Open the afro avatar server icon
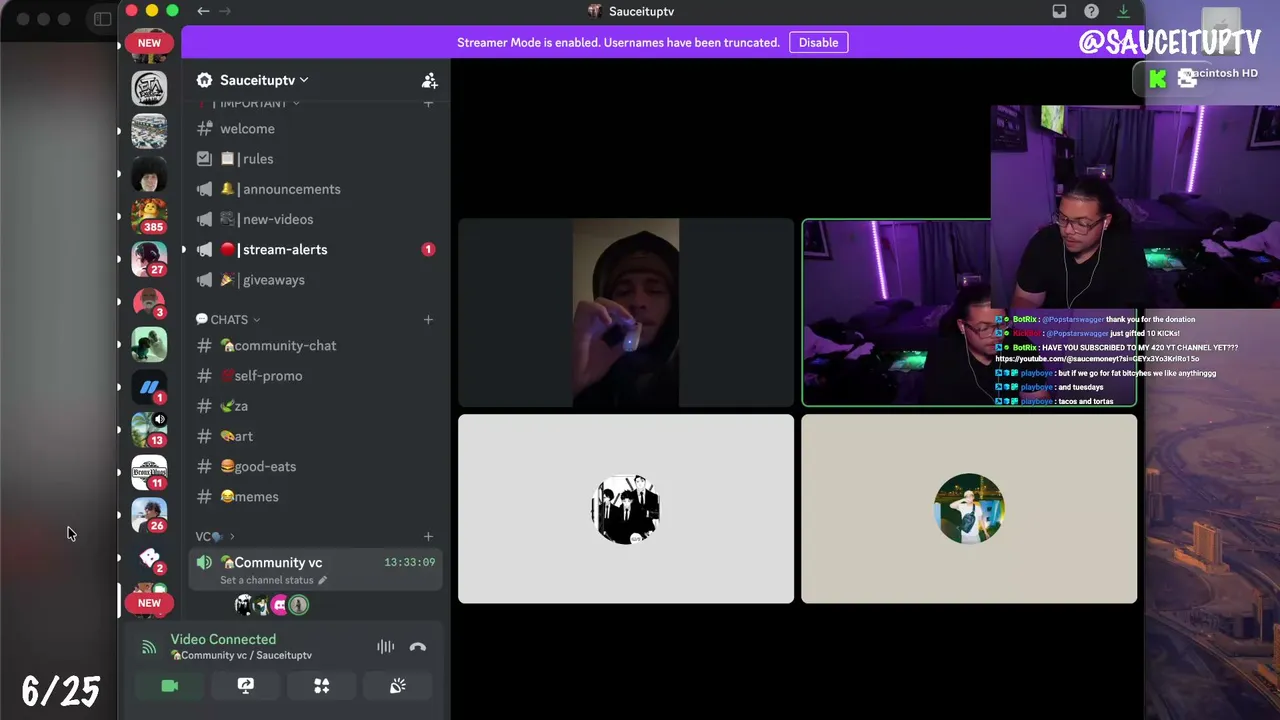 [x=149, y=174]
